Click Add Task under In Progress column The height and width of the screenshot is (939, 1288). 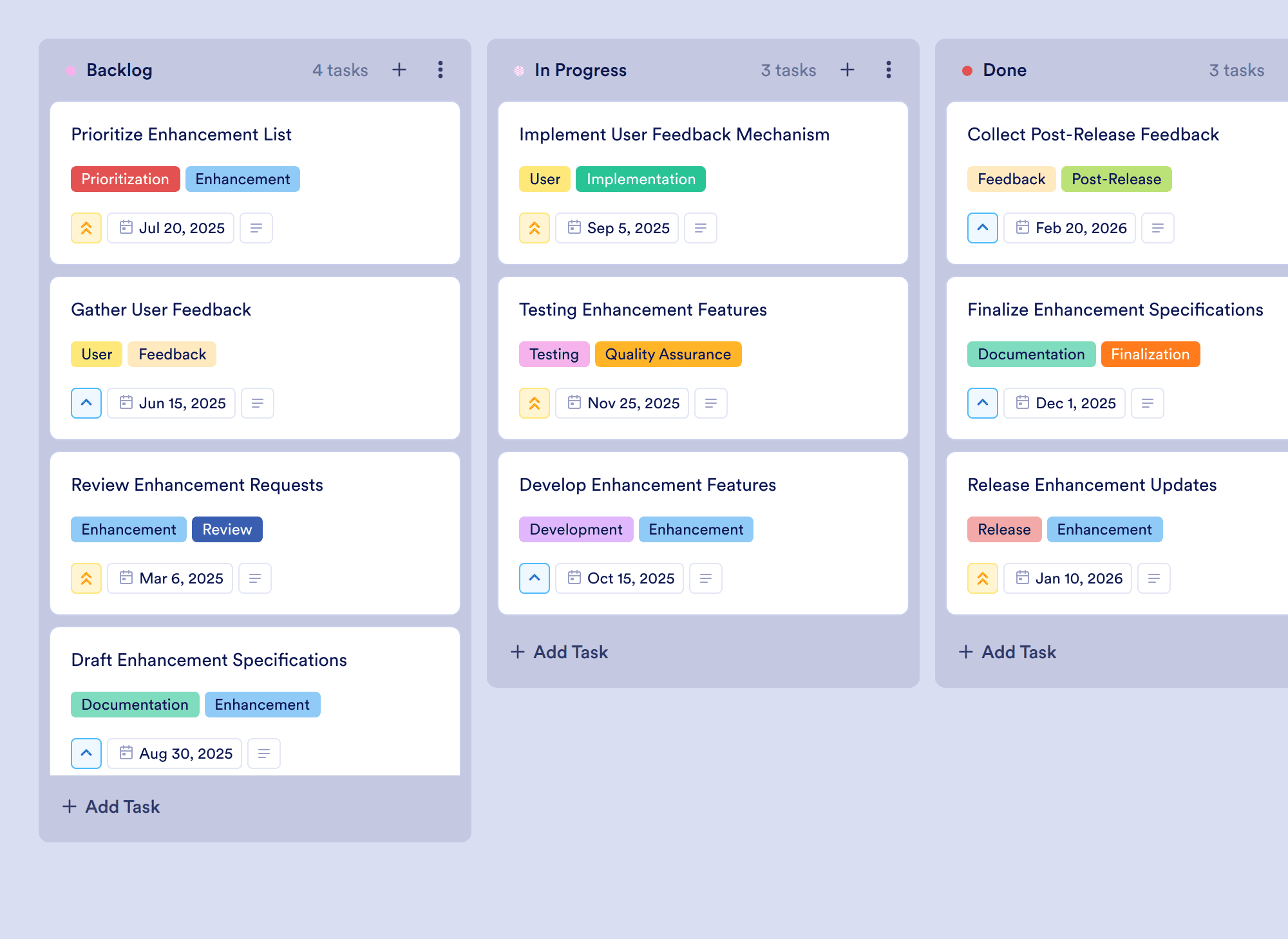coord(559,652)
